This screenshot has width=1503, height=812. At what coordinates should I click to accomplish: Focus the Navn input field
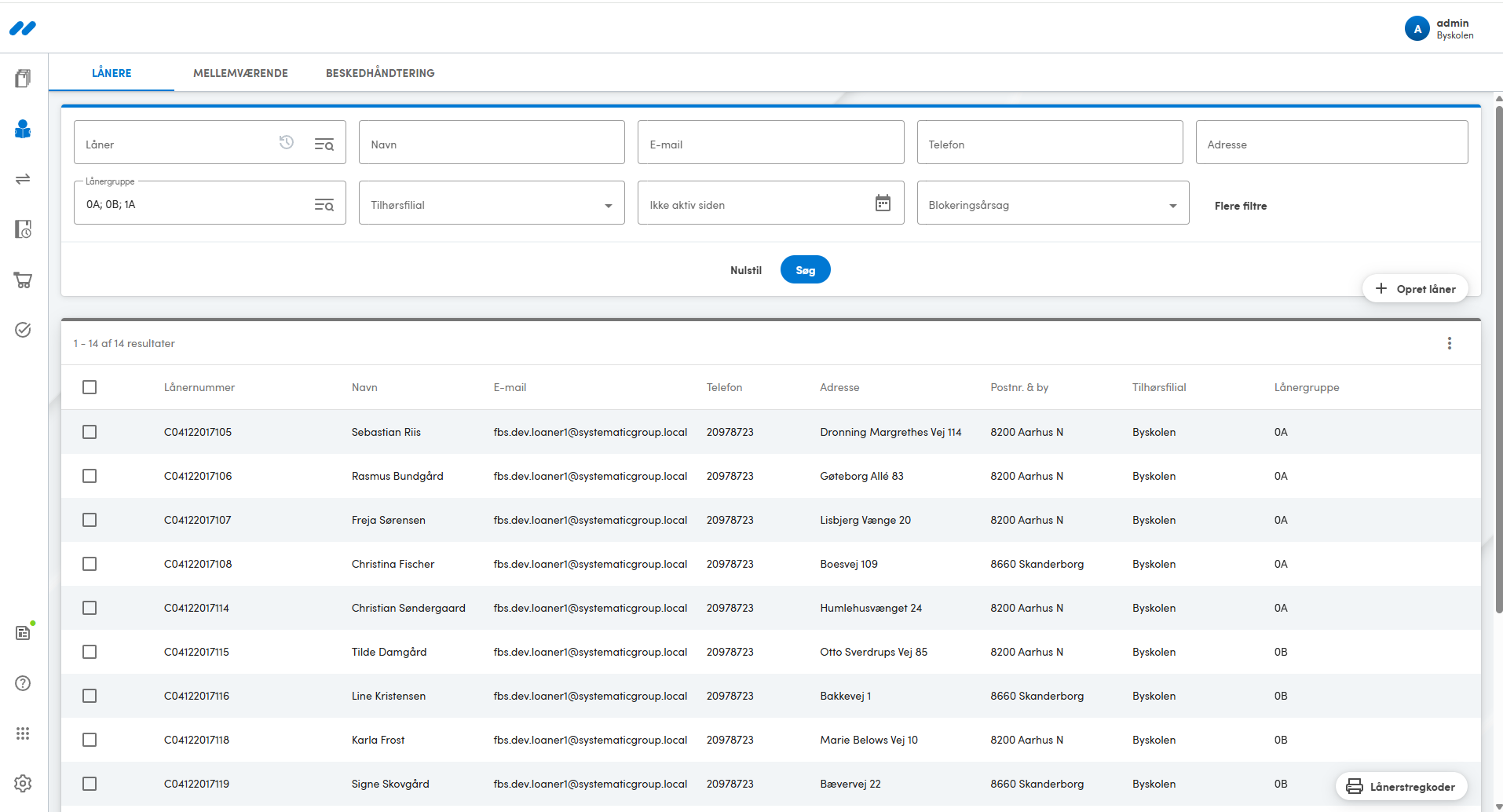pyautogui.click(x=492, y=142)
